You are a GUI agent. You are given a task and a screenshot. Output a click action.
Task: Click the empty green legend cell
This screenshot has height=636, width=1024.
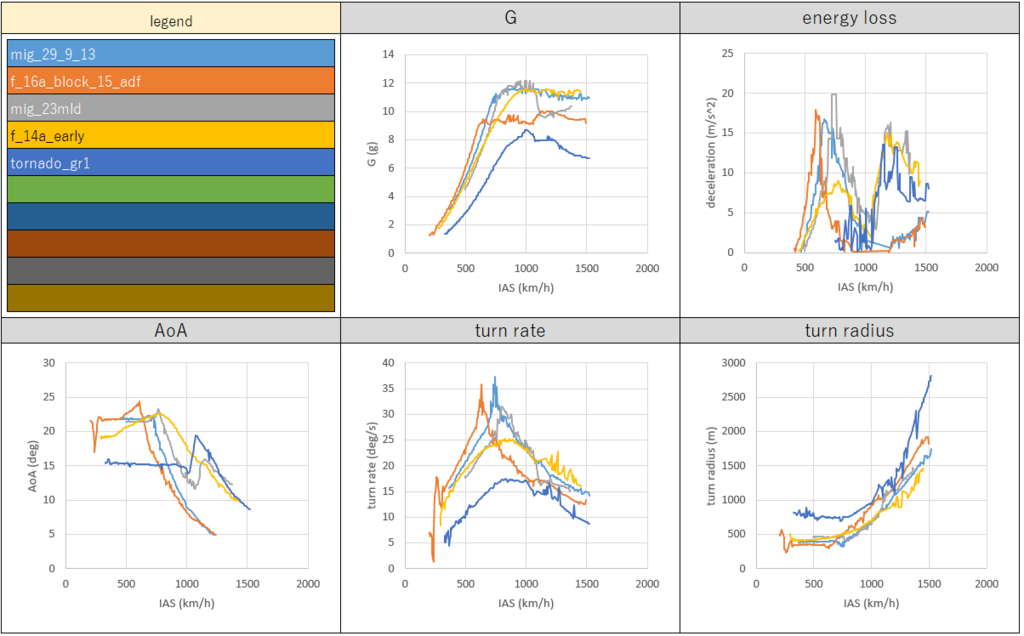(170, 189)
